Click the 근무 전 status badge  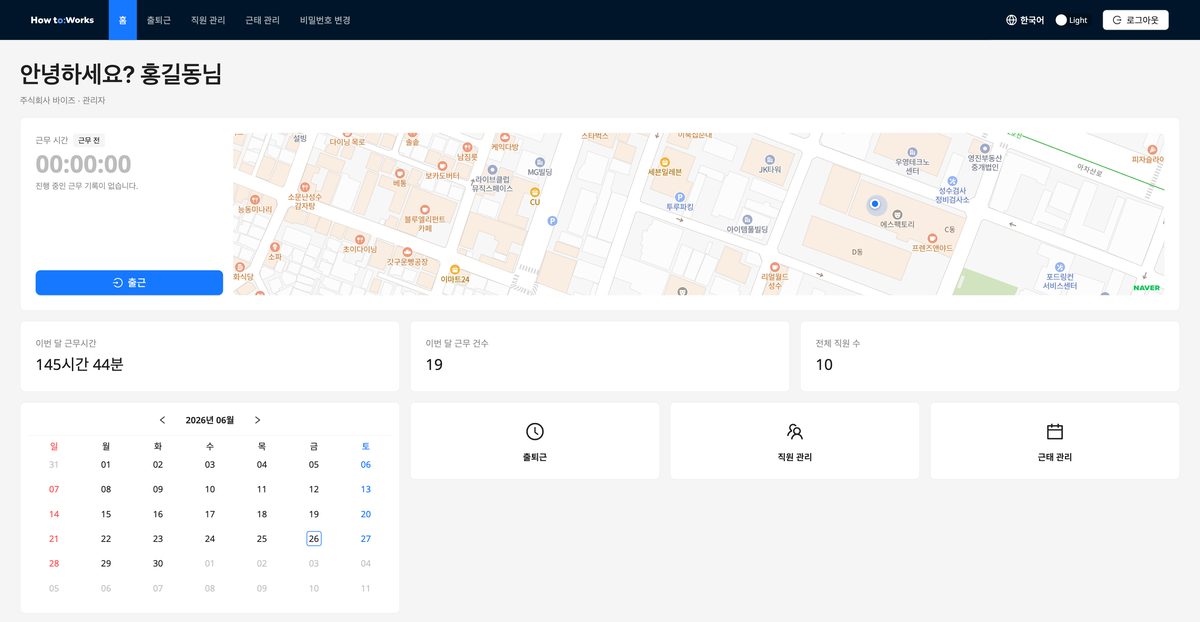pos(90,140)
